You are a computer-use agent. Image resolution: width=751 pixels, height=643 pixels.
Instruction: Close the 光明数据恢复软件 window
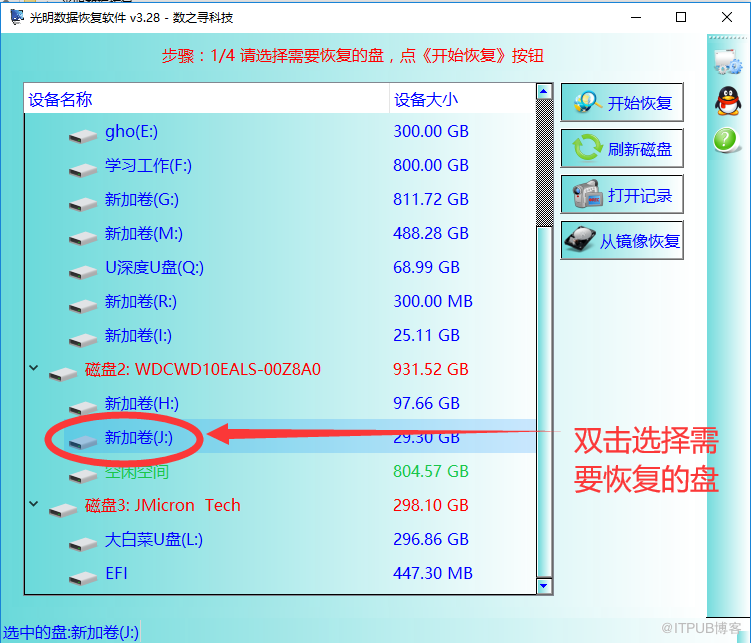[x=727, y=17]
